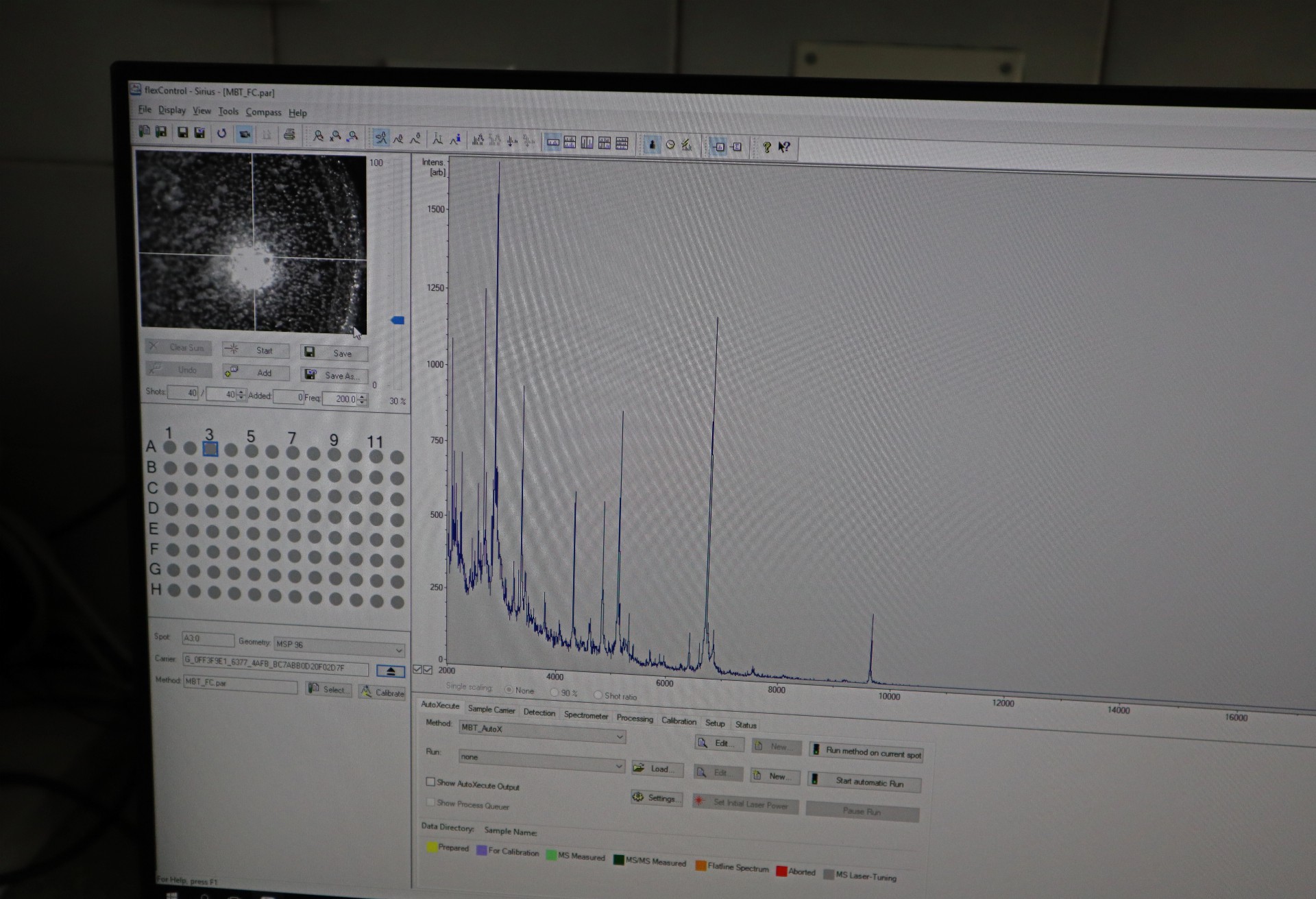This screenshot has width=1316, height=899.
Task: Select the single-window spectrum layout icon
Action: tap(552, 142)
